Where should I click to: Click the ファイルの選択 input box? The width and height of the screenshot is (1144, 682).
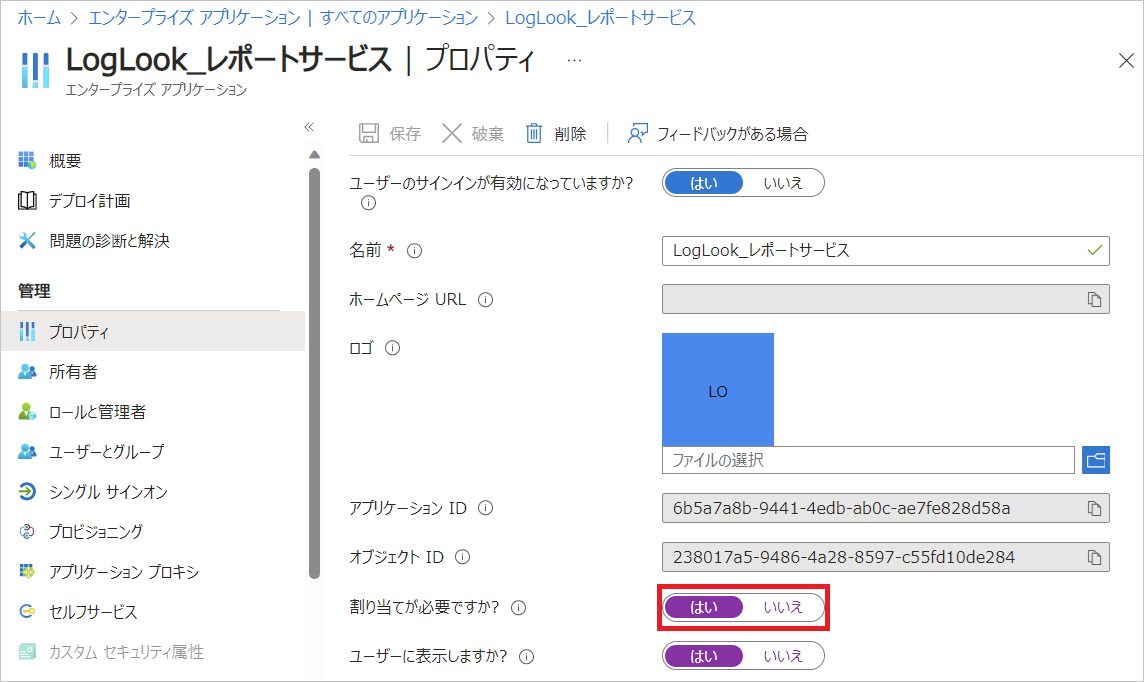point(868,460)
